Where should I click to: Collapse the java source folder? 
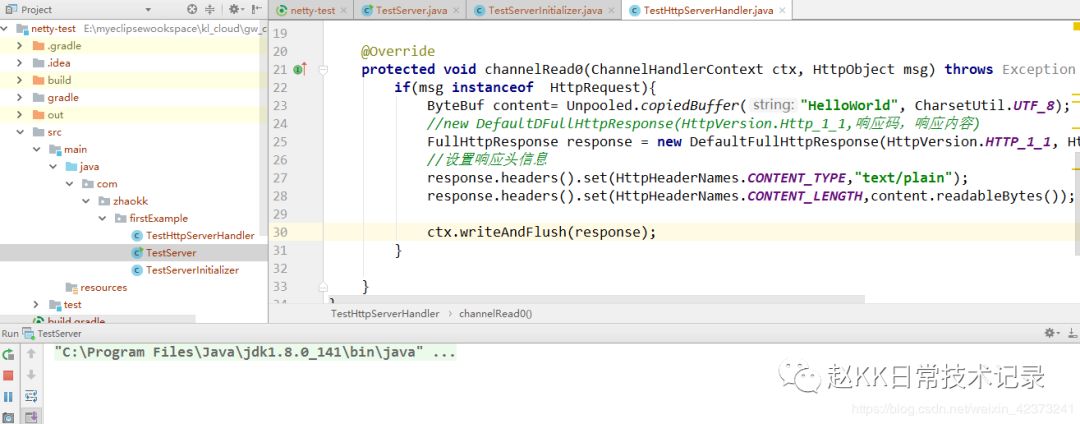pyautogui.click(x=53, y=167)
